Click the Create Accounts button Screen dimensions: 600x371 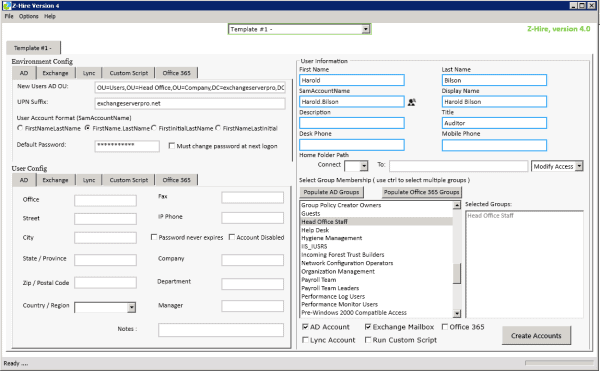pyautogui.click(x=536, y=335)
